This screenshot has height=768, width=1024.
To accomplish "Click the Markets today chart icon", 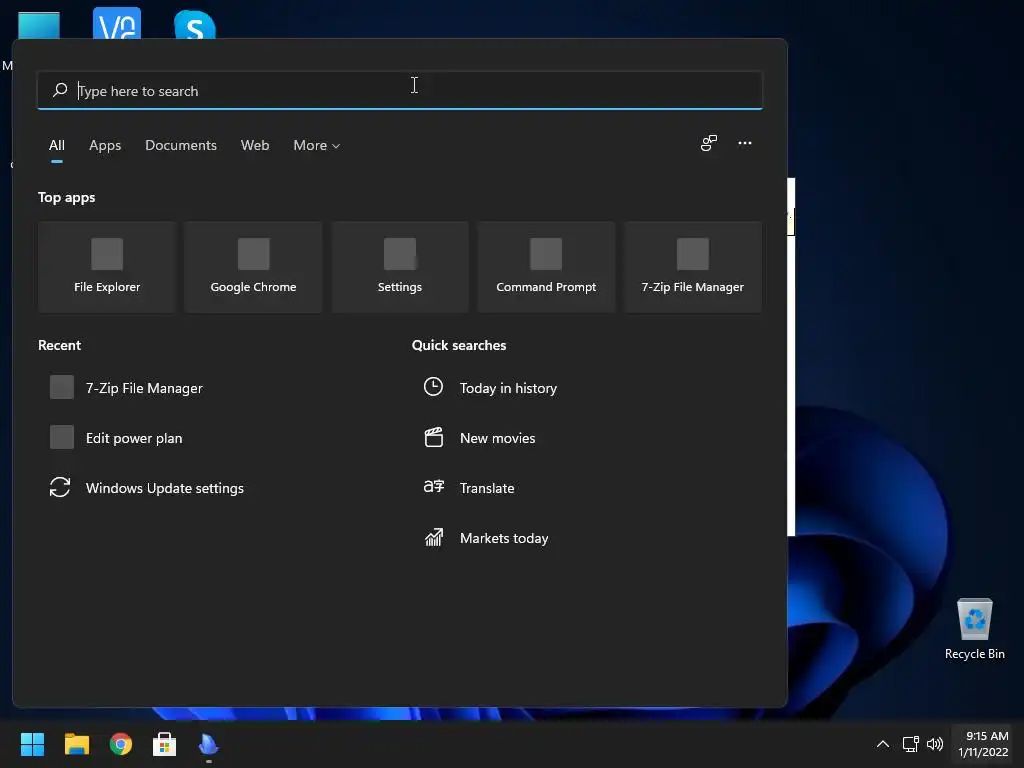I will click(434, 537).
